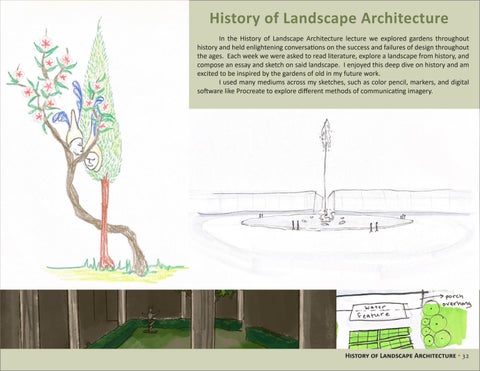Click the footer History of Landscape Architecture text
Image resolution: width=480 pixels, height=371 pixels.
400,356
